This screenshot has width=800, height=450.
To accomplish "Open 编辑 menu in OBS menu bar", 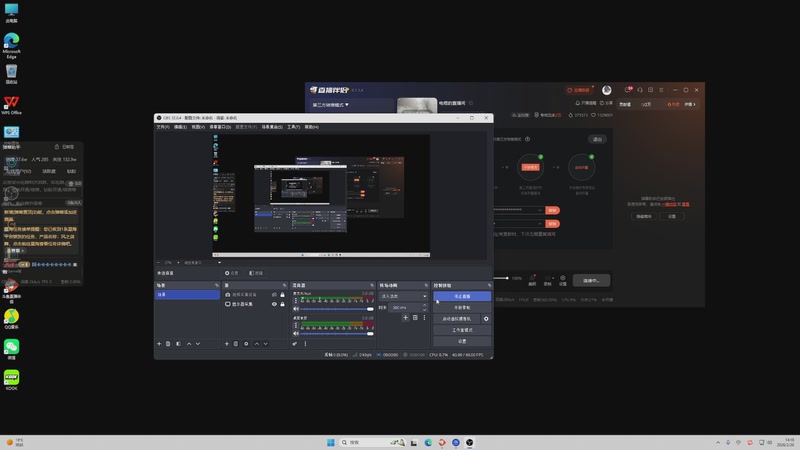I will [180, 127].
